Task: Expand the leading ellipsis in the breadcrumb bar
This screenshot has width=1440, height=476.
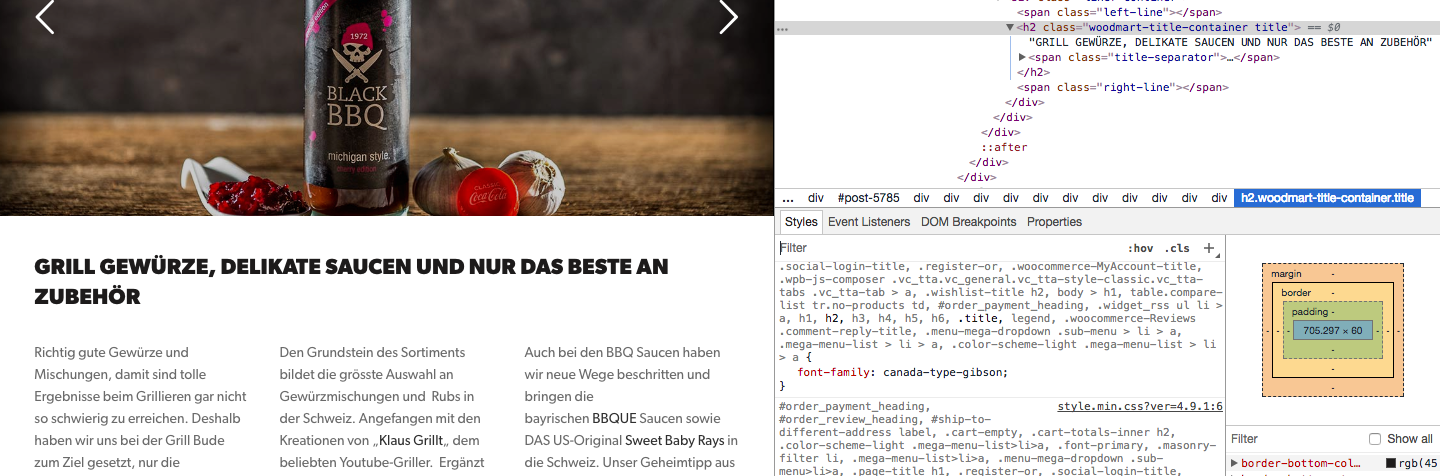Action: [x=788, y=198]
